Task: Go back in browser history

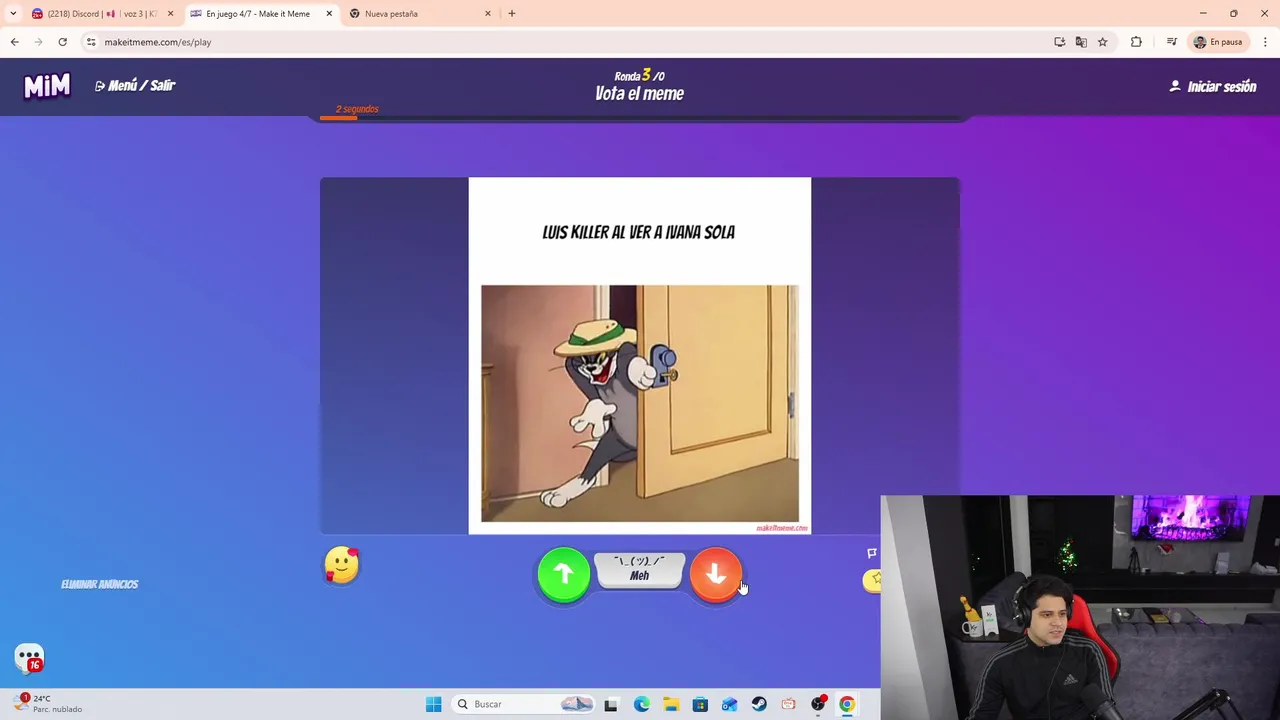Action: pos(14,42)
